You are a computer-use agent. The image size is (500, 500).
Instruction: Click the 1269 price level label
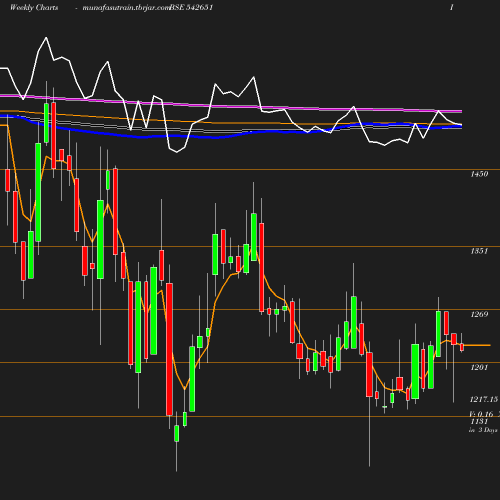479,314
